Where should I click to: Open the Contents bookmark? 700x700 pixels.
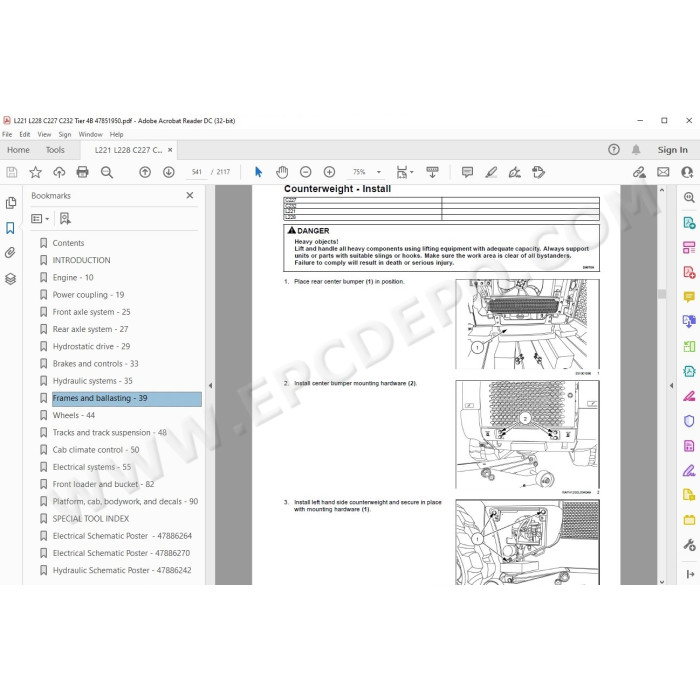click(x=68, y=243)
